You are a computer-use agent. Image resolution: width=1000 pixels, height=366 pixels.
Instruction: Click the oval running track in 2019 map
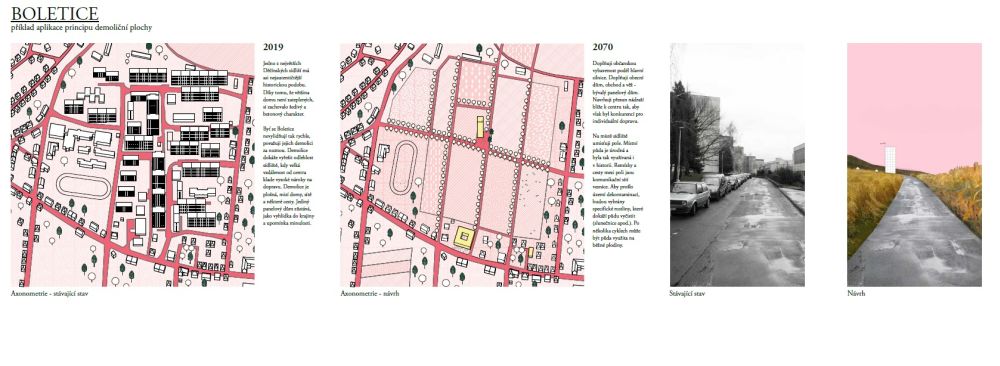pos(84,186)
